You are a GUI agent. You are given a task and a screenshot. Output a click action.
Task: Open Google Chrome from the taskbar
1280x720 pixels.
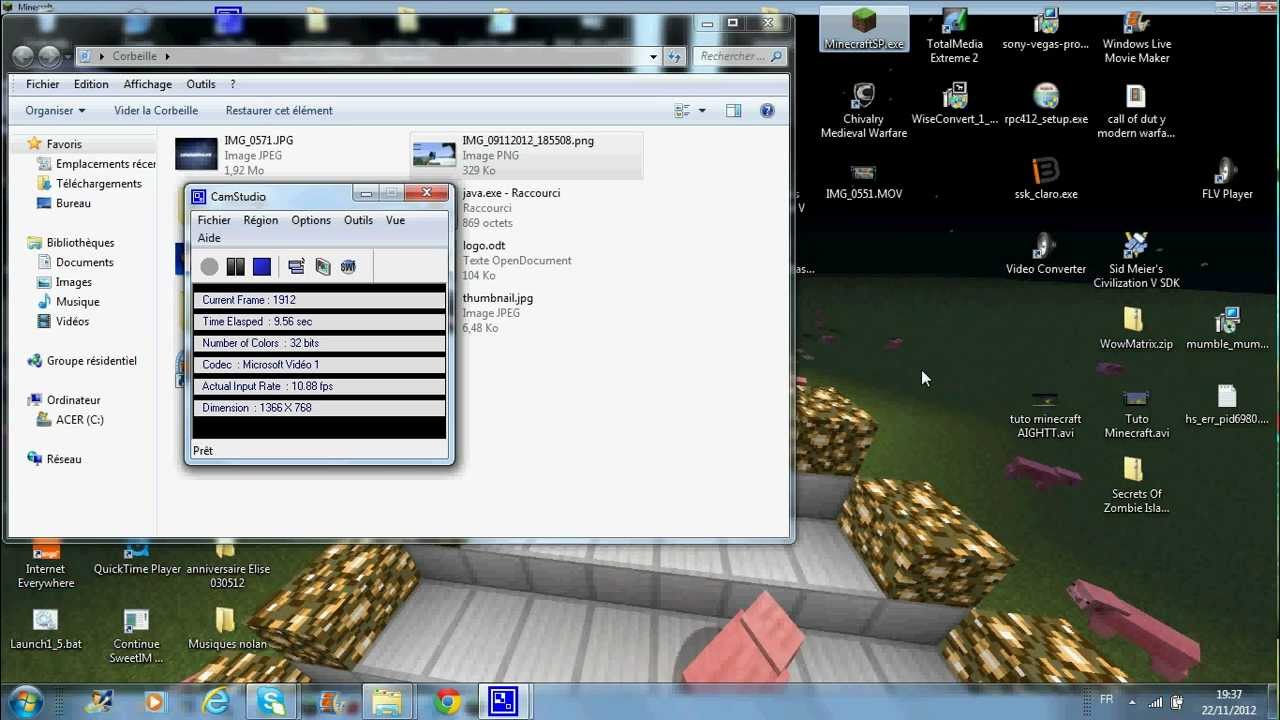pyautogui.click(x=447, y=701)
